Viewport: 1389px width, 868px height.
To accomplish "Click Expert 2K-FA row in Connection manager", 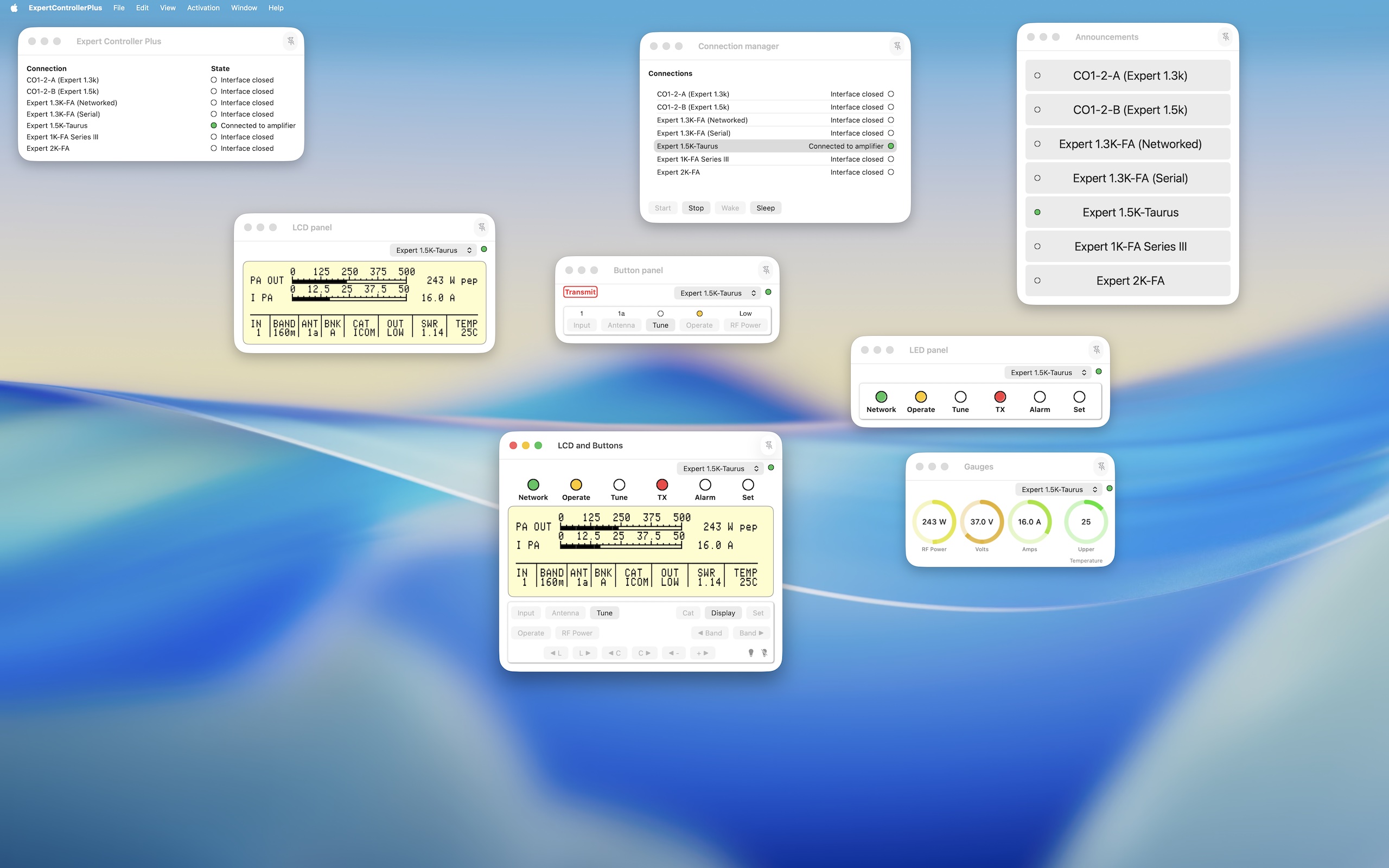I will click(775, 172).
